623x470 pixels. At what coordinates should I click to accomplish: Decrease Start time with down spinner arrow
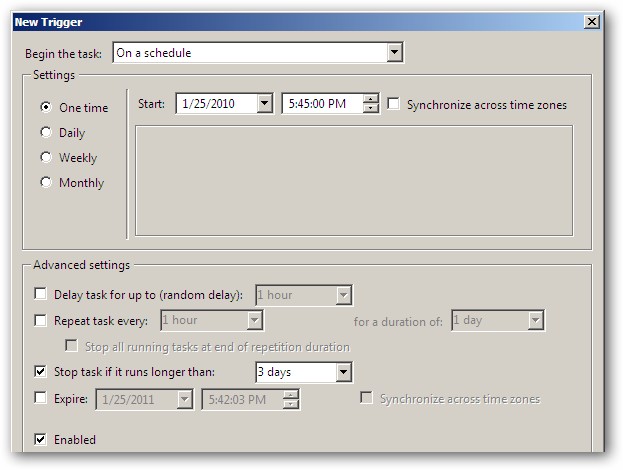(x=370, y=108)
